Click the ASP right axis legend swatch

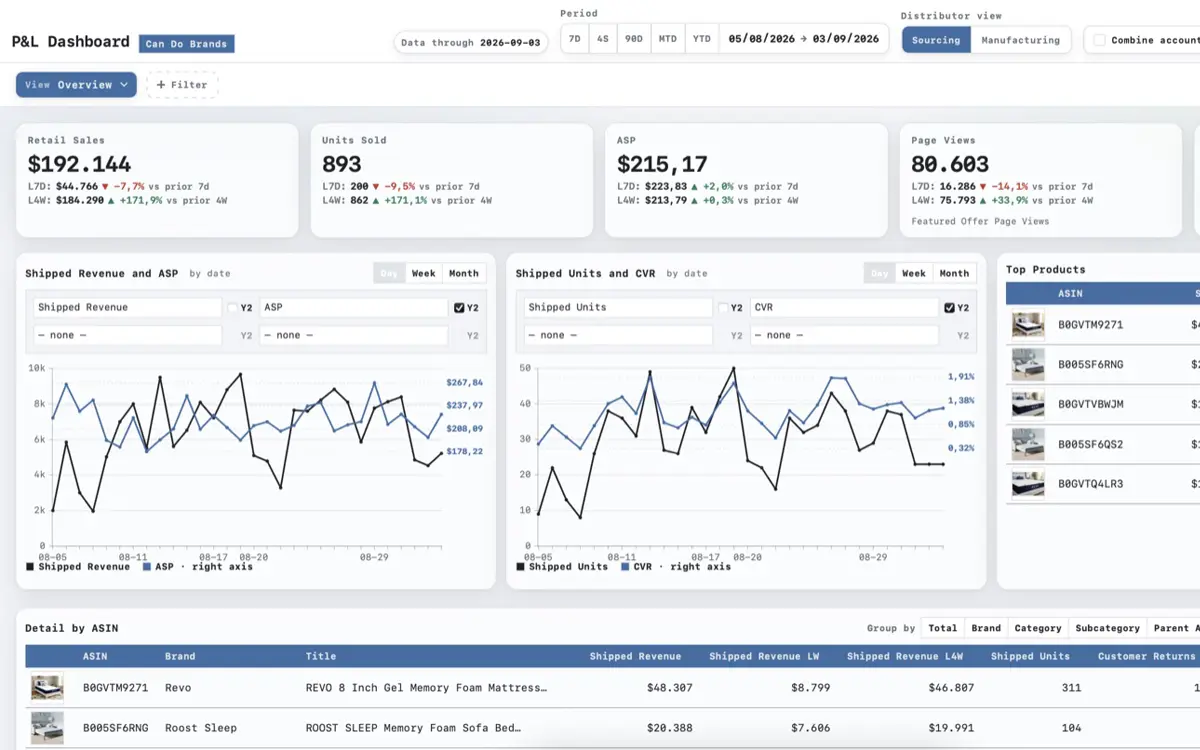click(x=147, y=567)
